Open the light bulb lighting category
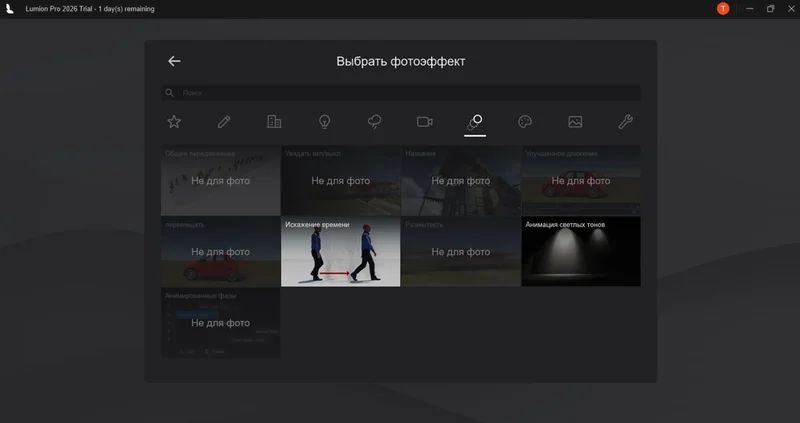Image resolution: width=800 pixels, height=423 pixels. (324, 121)
